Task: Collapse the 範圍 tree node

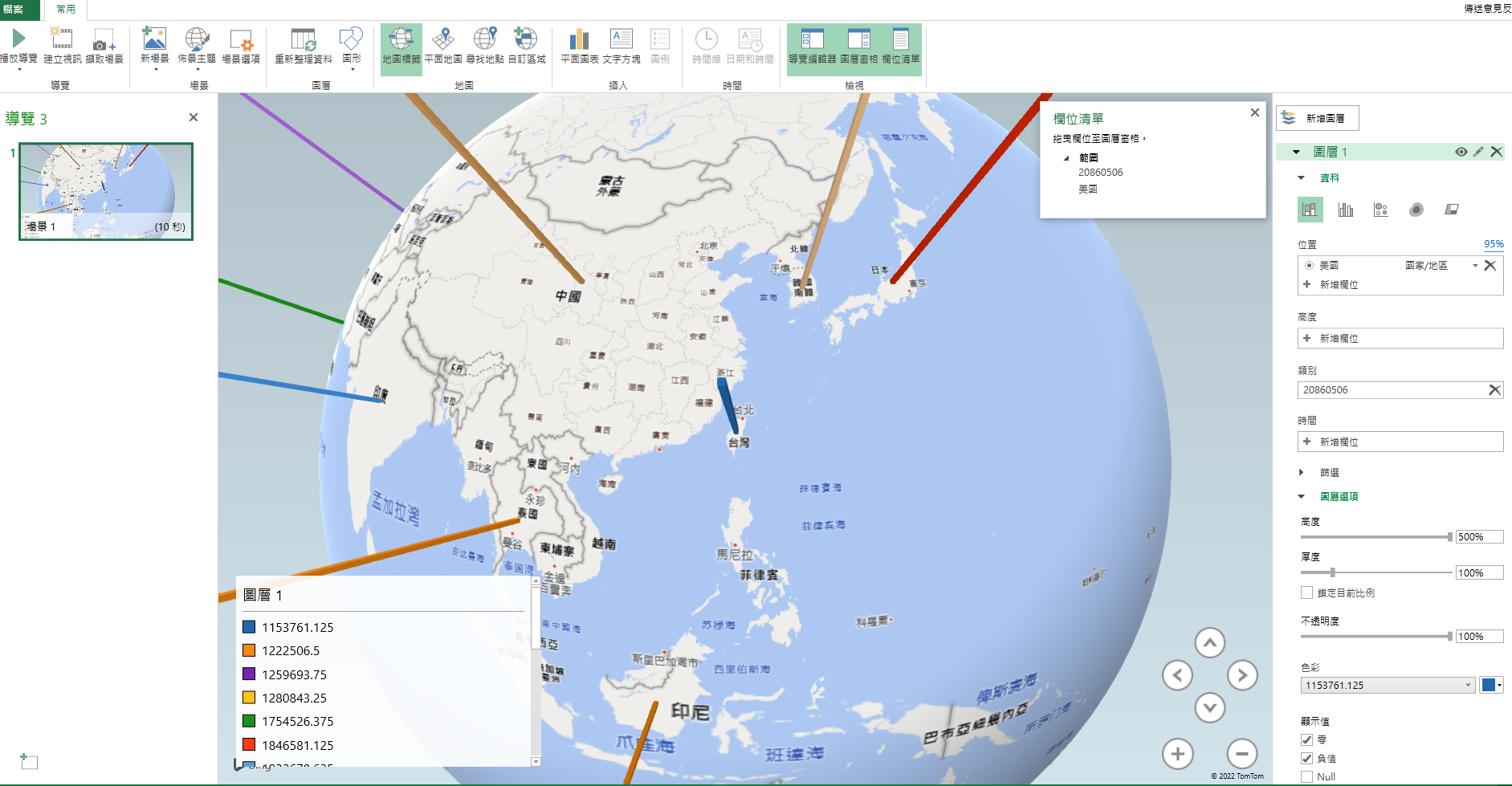Action: (x=1066, y=158)
